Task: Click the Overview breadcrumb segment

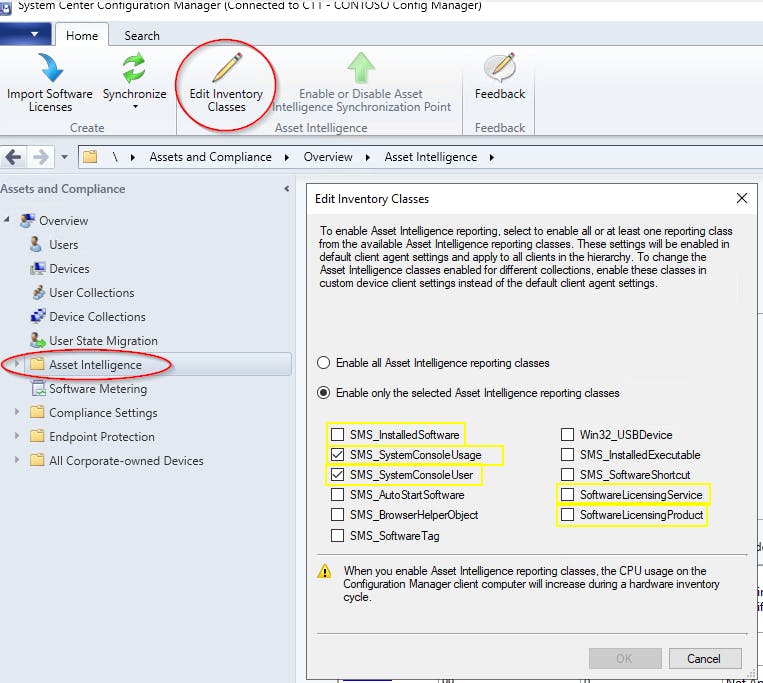Action: pos(328,157)
